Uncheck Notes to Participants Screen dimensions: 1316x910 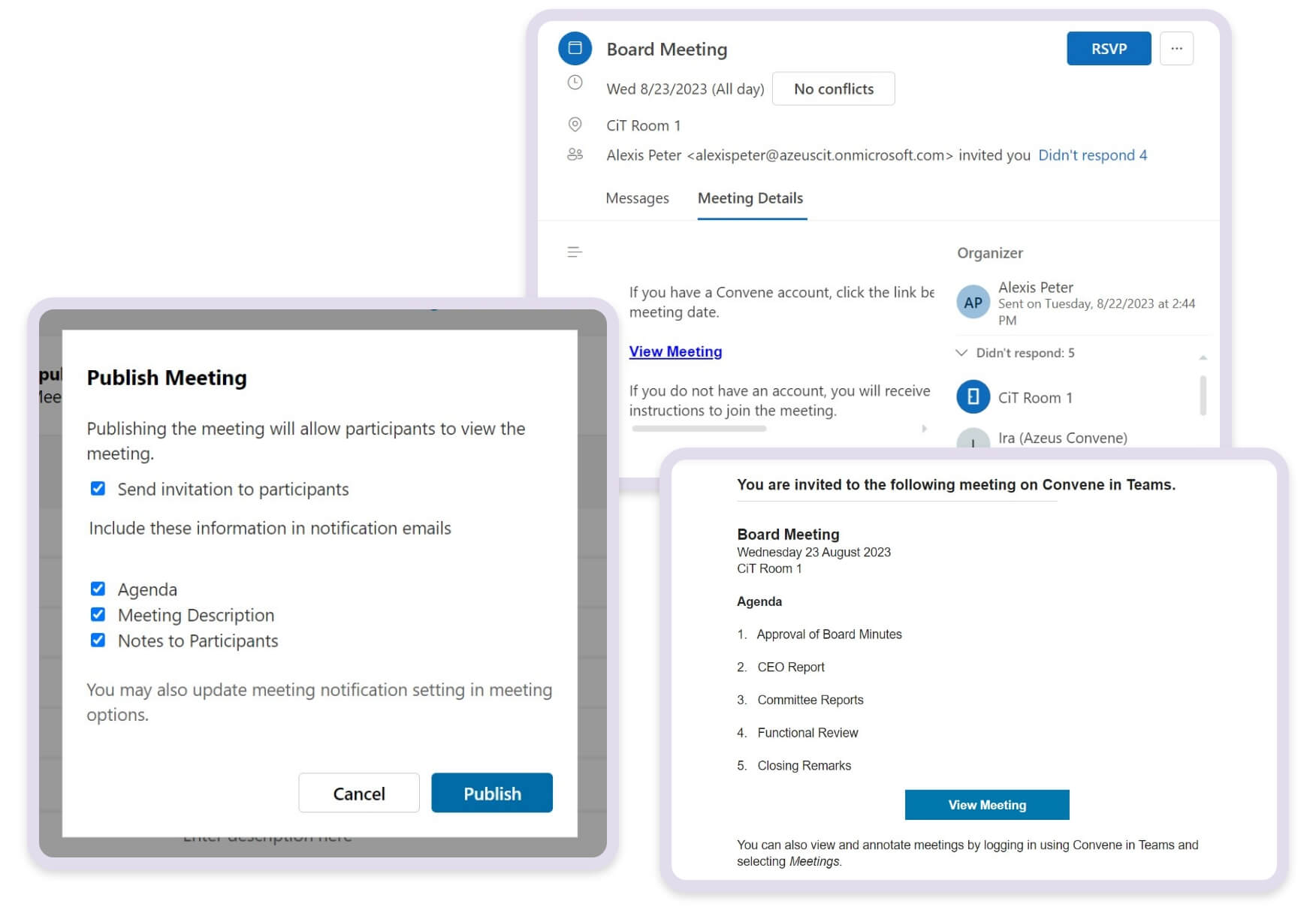coord(98,640)
